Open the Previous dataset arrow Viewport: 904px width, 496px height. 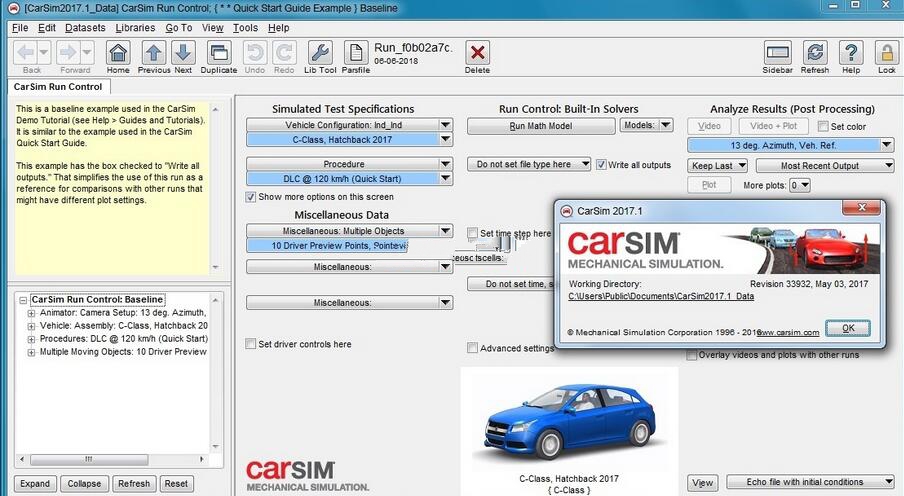point(153,53)
